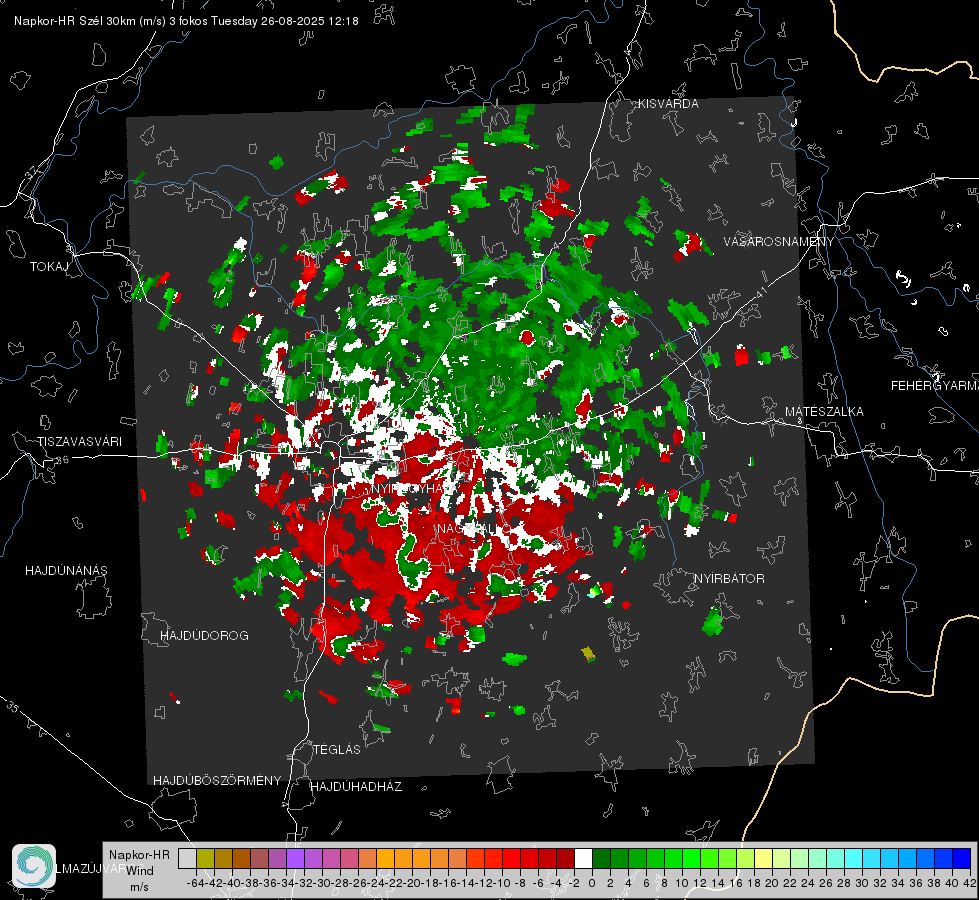Click the Napkor-HR legend title
Viewport: 979px width, 900px height.
pos(139,854)
